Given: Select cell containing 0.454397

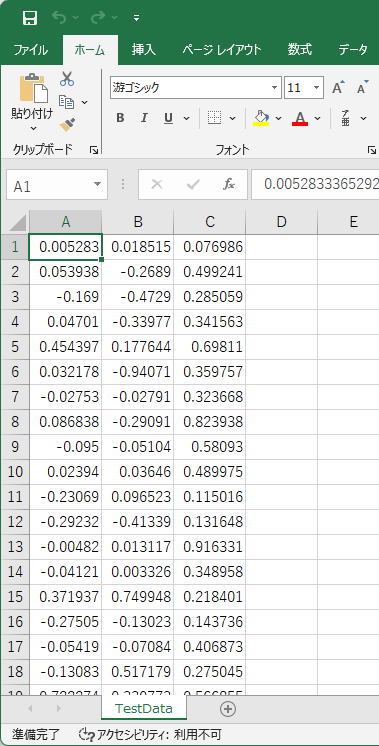Looking at the screenshot, I should 66,347.
